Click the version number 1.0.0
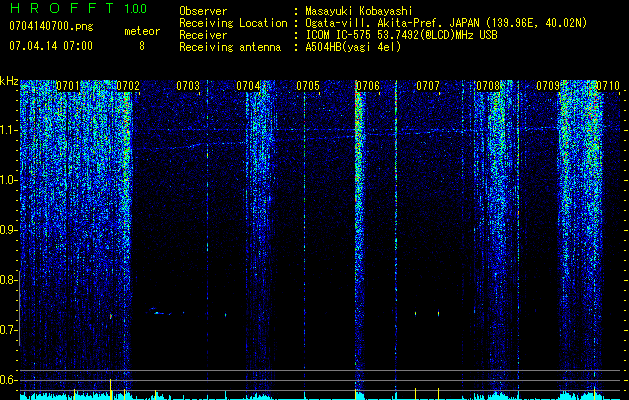This screenshot has width=629, height=400. 136,9
